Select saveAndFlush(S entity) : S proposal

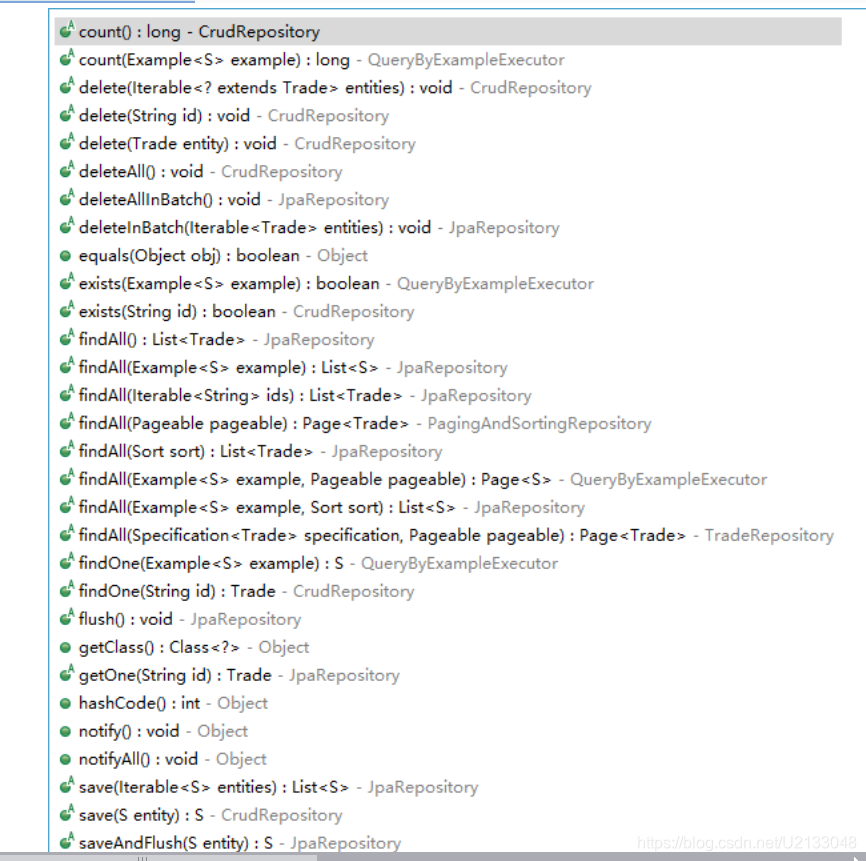point(448,843)
